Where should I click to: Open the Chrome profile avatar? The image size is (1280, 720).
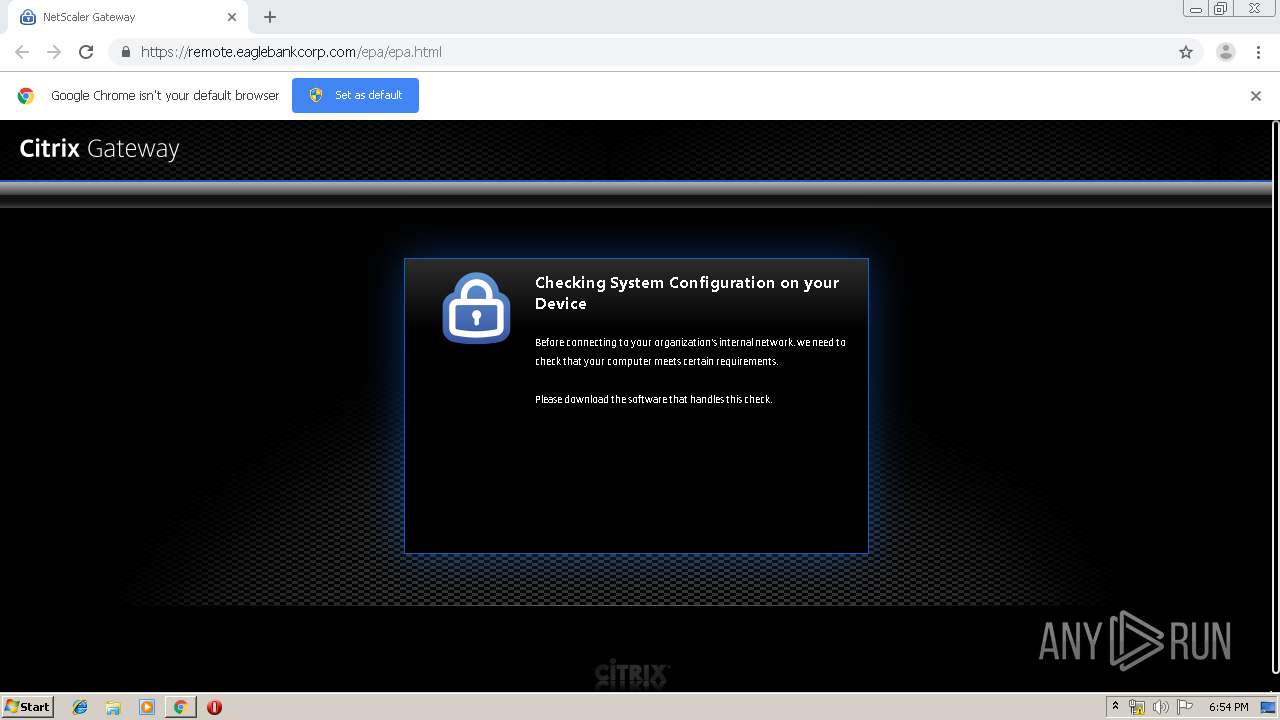coord(1226,52)
